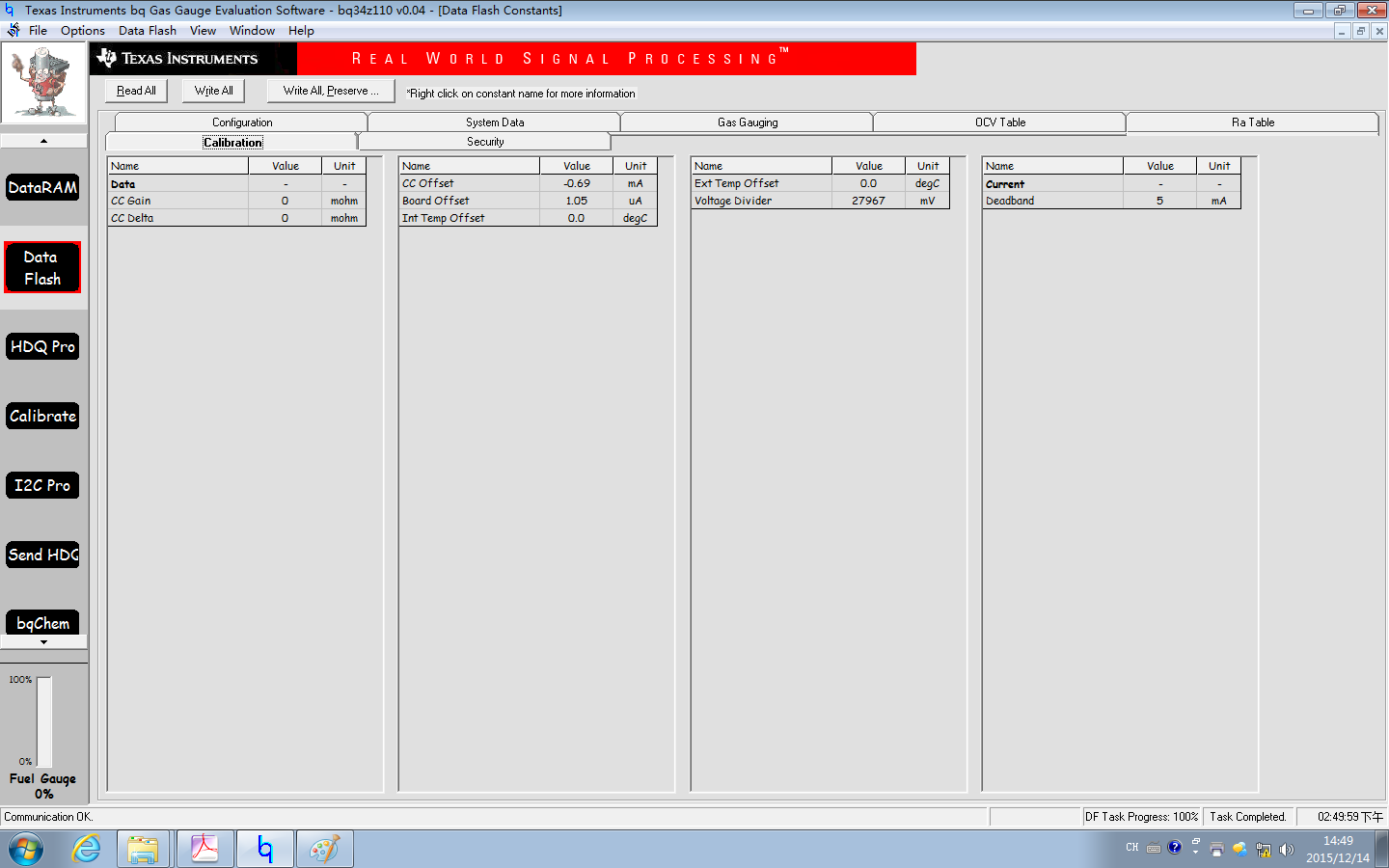1389x868 pixels.
Task: Edit the CC Delta value cell
Action: coord(285,218)
